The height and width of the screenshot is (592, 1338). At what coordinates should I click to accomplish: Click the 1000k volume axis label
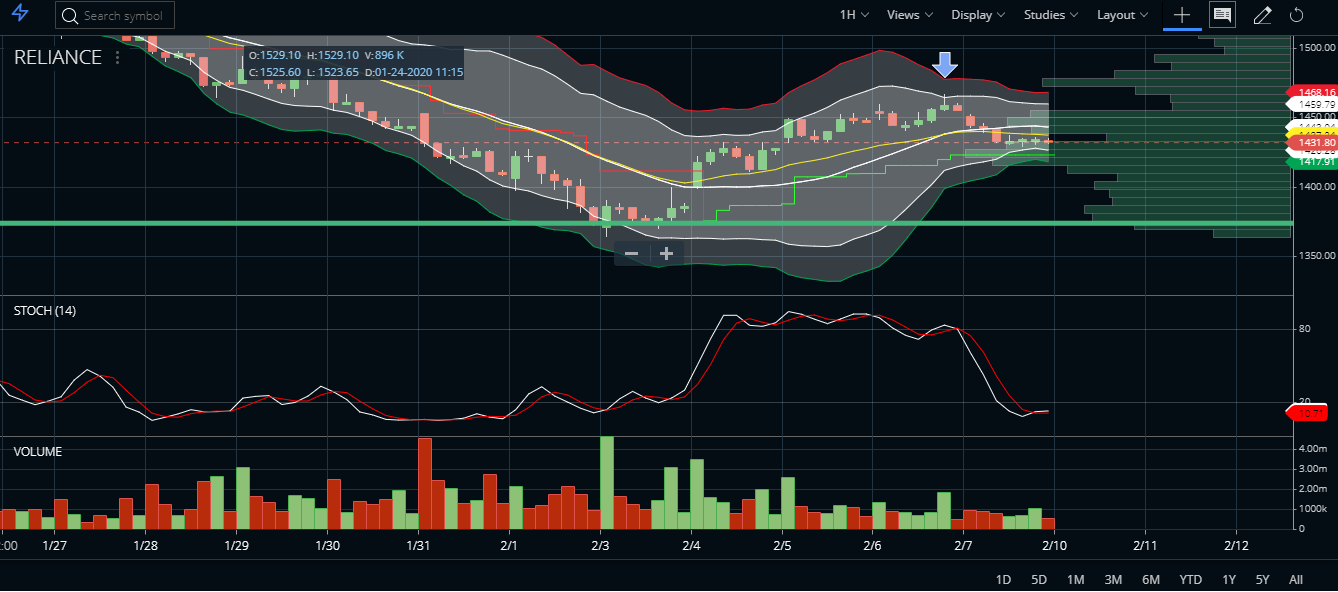point(1312,509)
